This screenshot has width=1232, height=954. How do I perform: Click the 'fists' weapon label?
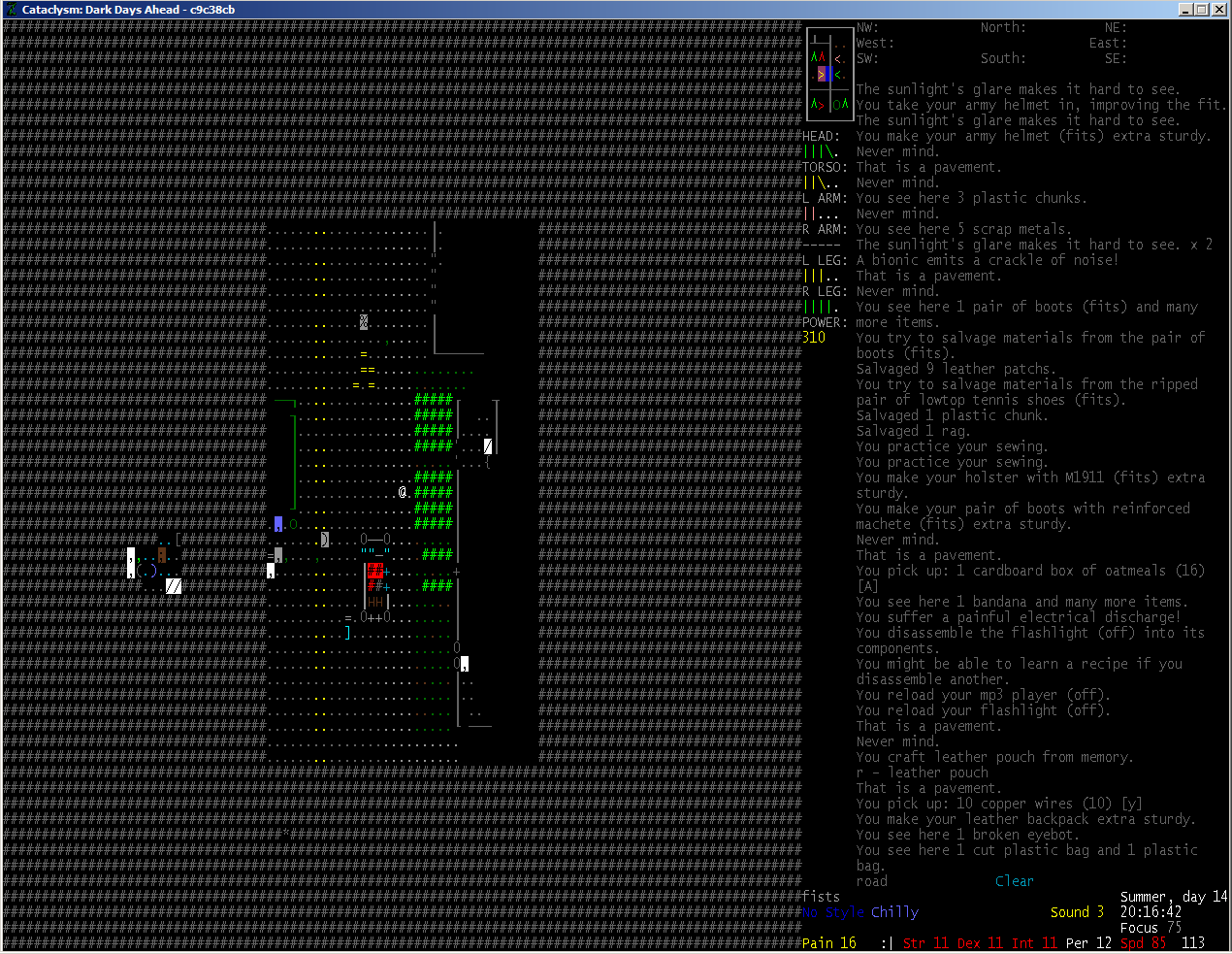pyautogui.click(x=822, y=897)
